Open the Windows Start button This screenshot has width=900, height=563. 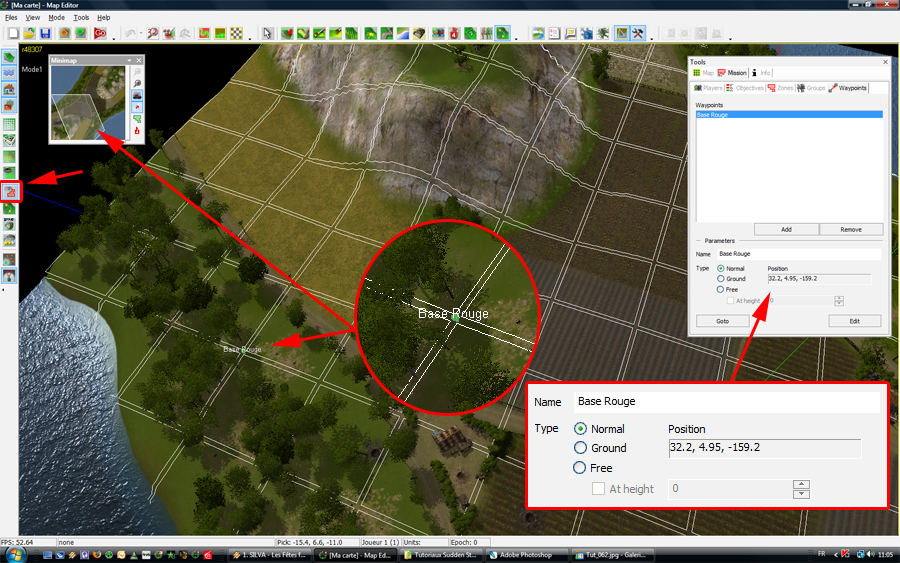[x=14, y=555]
